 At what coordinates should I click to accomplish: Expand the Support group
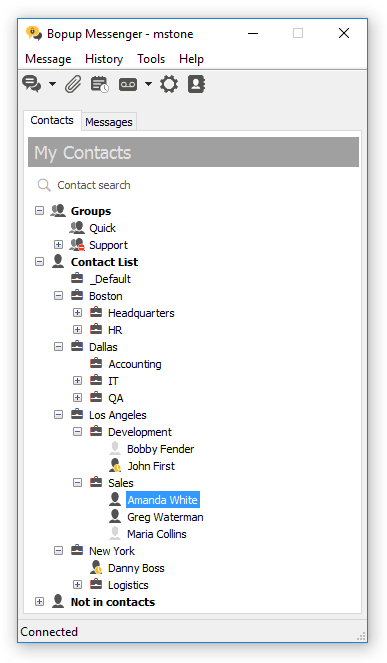58,245
